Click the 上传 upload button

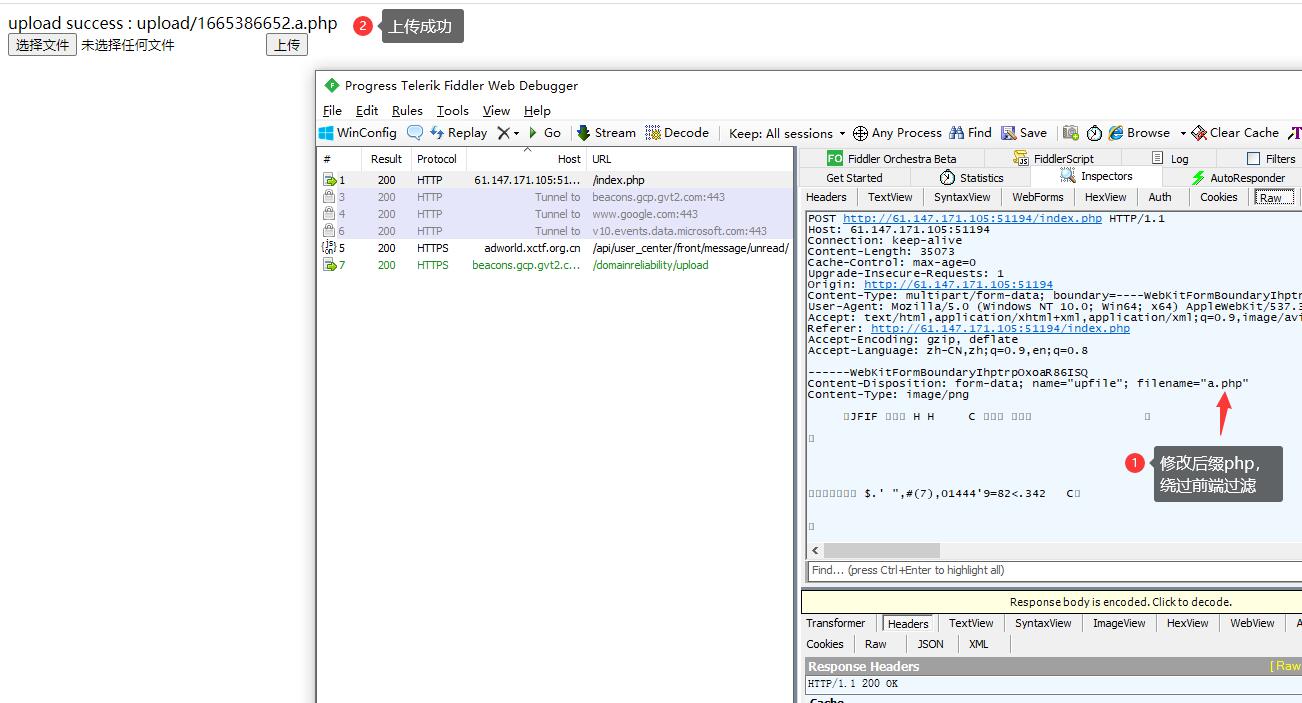tap(287, 45)
